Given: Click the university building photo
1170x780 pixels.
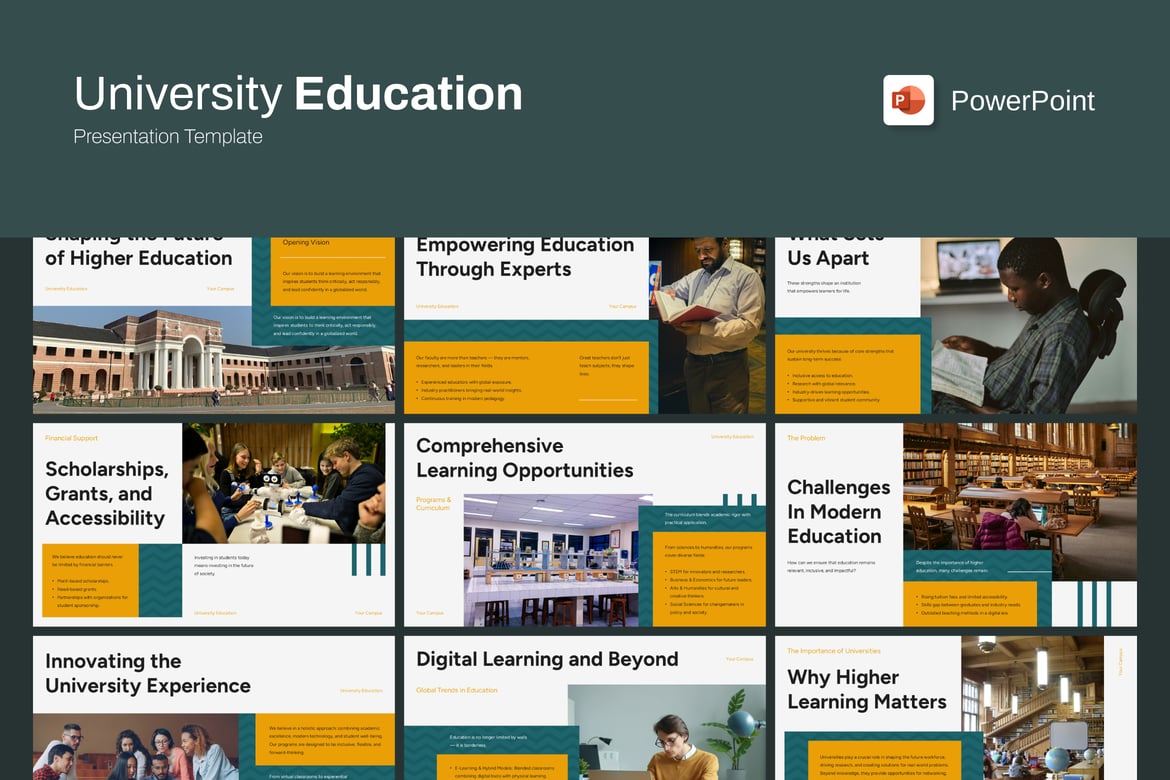Looking at the screenshot, I should click(x=213, y=360).
